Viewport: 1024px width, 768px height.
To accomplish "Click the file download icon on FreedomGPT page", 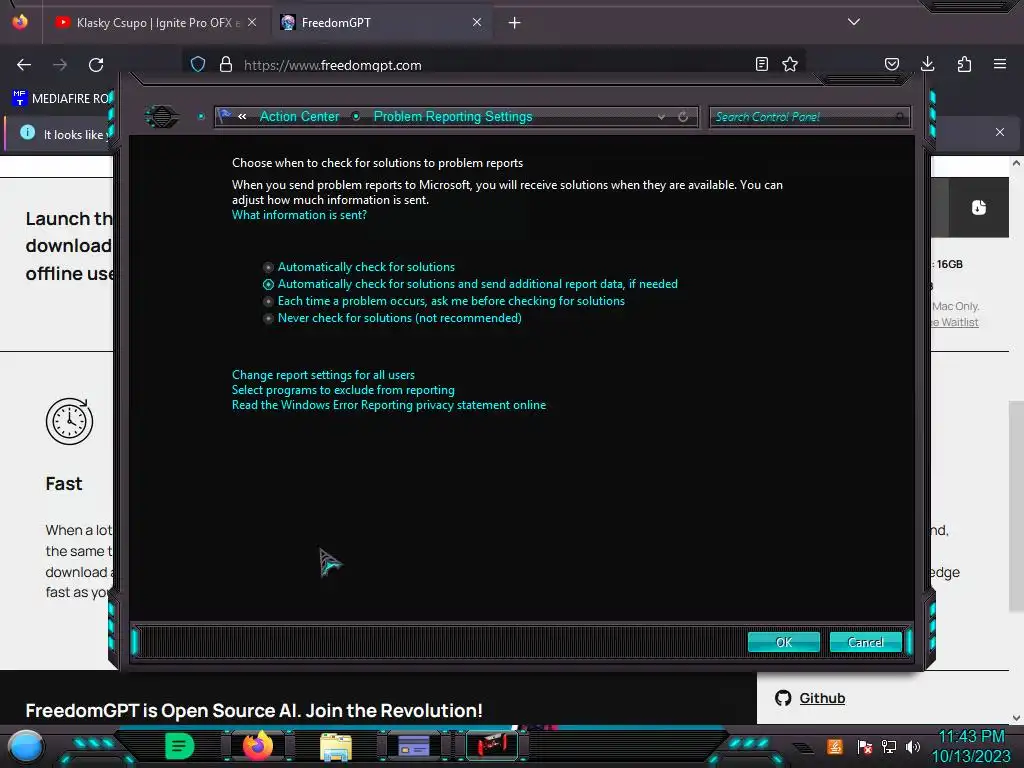I will tap(978, 207).
